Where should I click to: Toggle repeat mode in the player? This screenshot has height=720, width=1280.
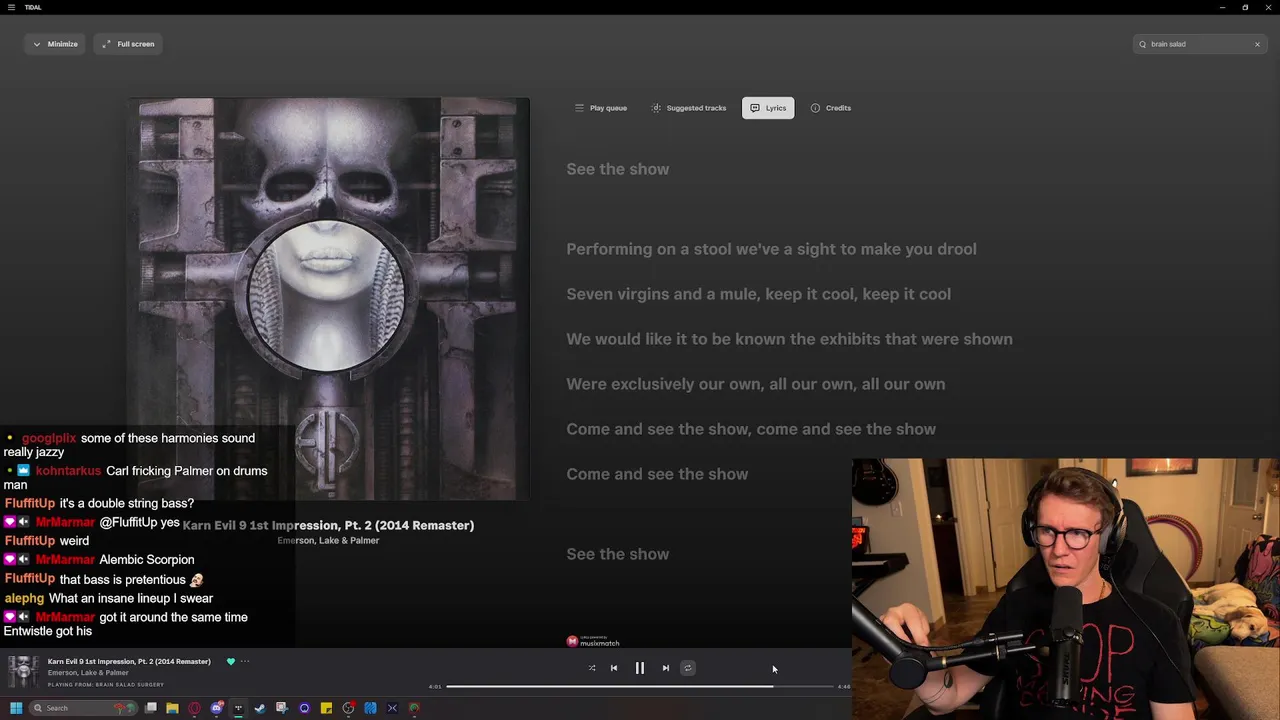[x=688, y=668]
